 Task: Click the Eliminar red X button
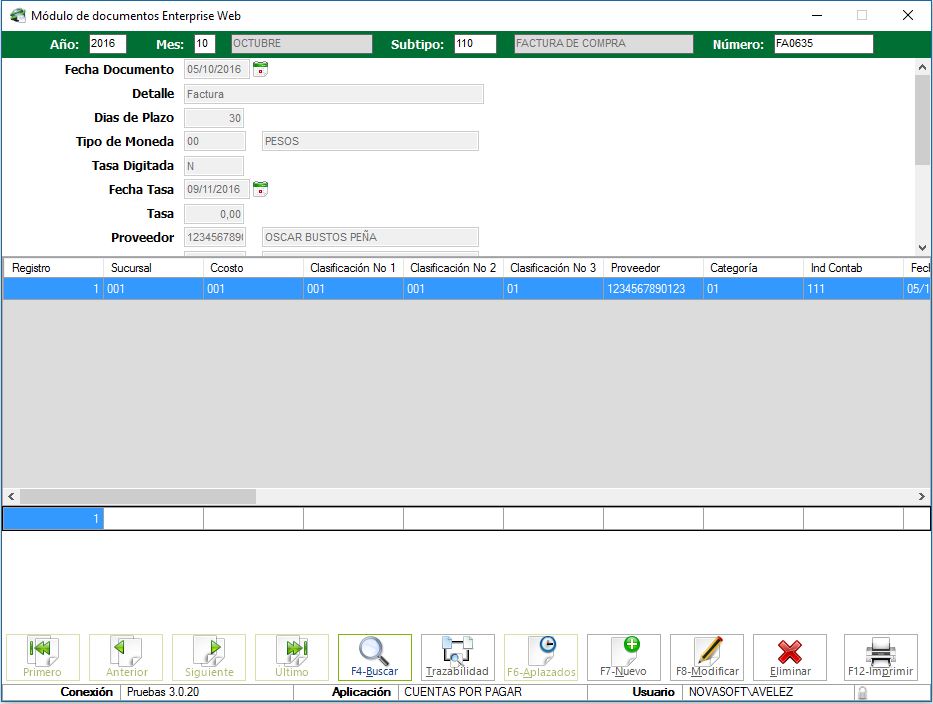click(789, 657)
